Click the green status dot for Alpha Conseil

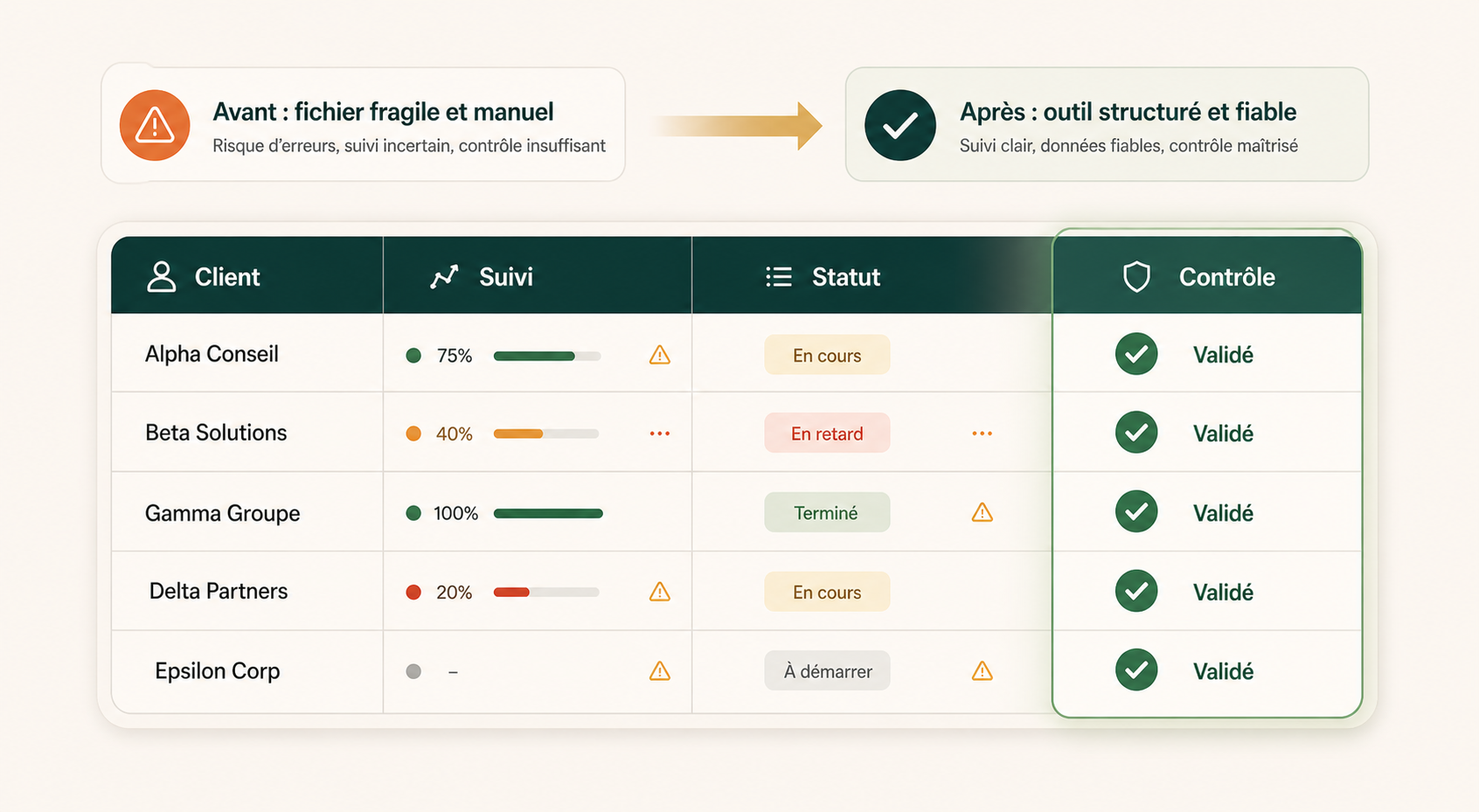[x=413, y=356]
